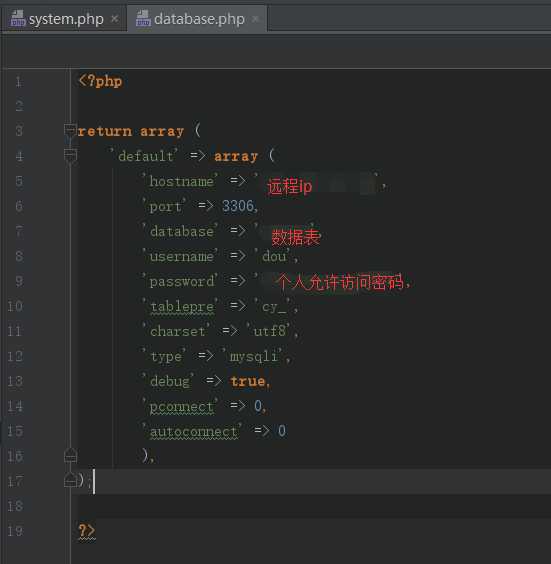This screenshot has width=551, height=564.
Task: Collapse the 'return array' code block on line 3
Action: [70, 131]
